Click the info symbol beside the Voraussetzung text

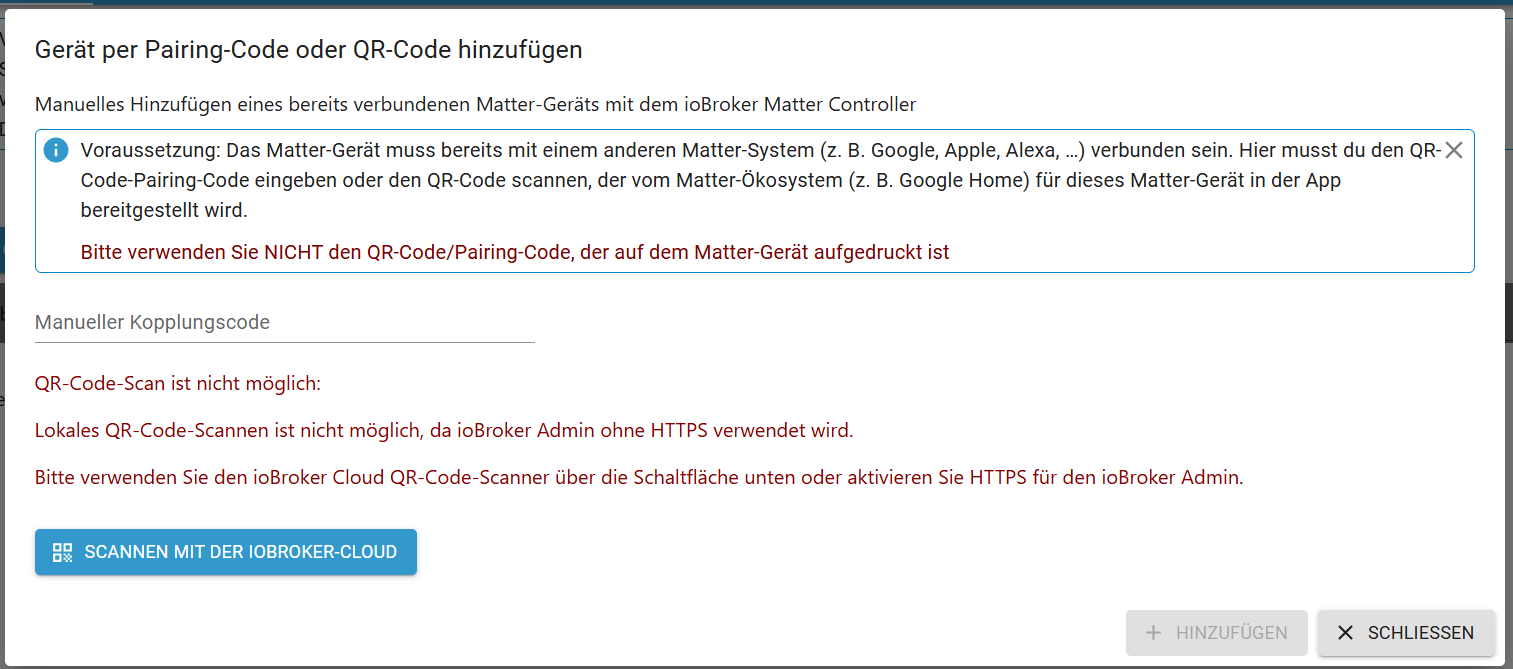57,150
